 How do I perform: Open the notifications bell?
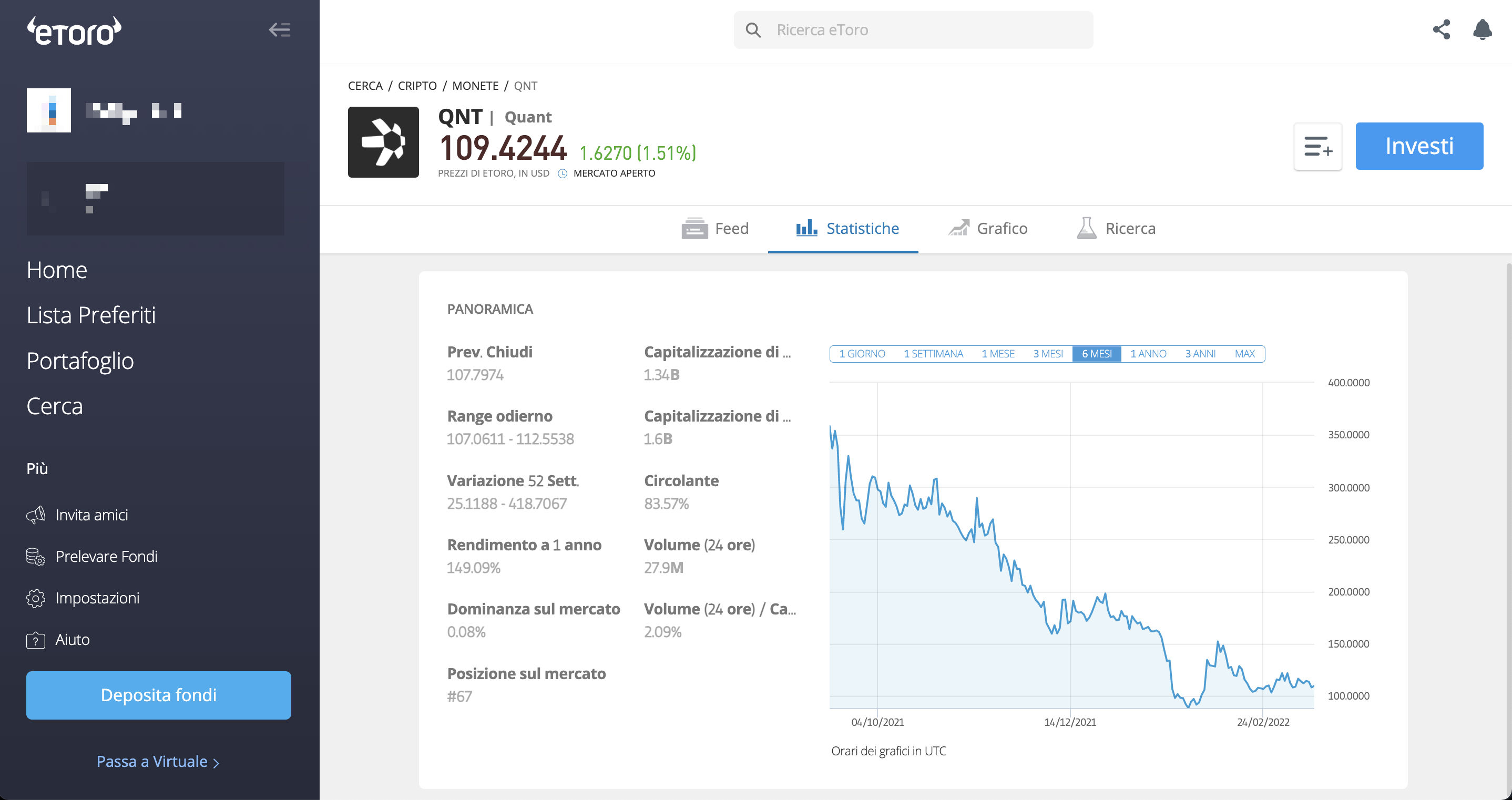click(1482, 29)
